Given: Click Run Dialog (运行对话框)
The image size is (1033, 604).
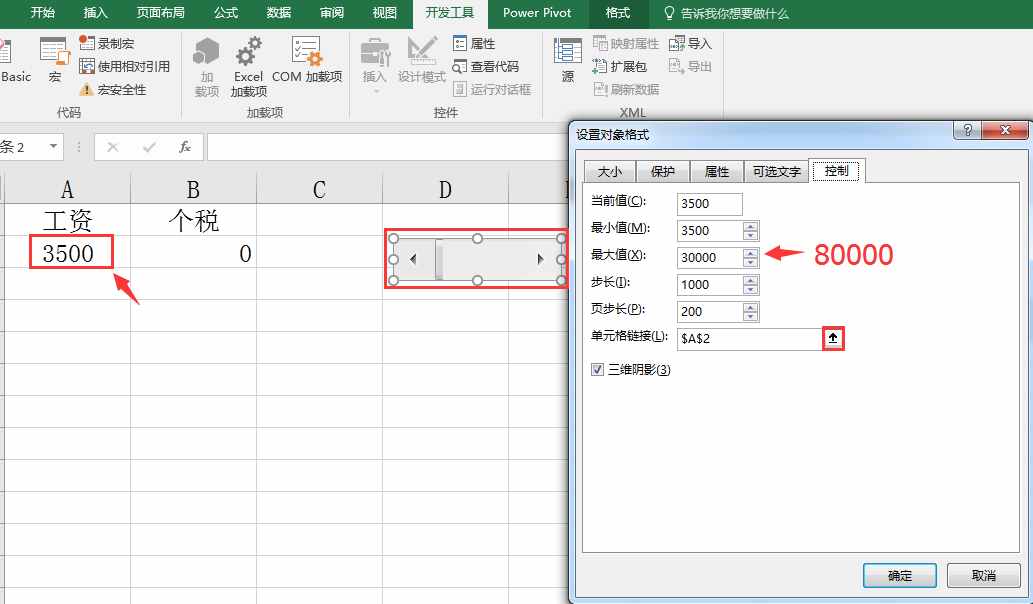Looking at the screenshot, I should pos(492,90).
